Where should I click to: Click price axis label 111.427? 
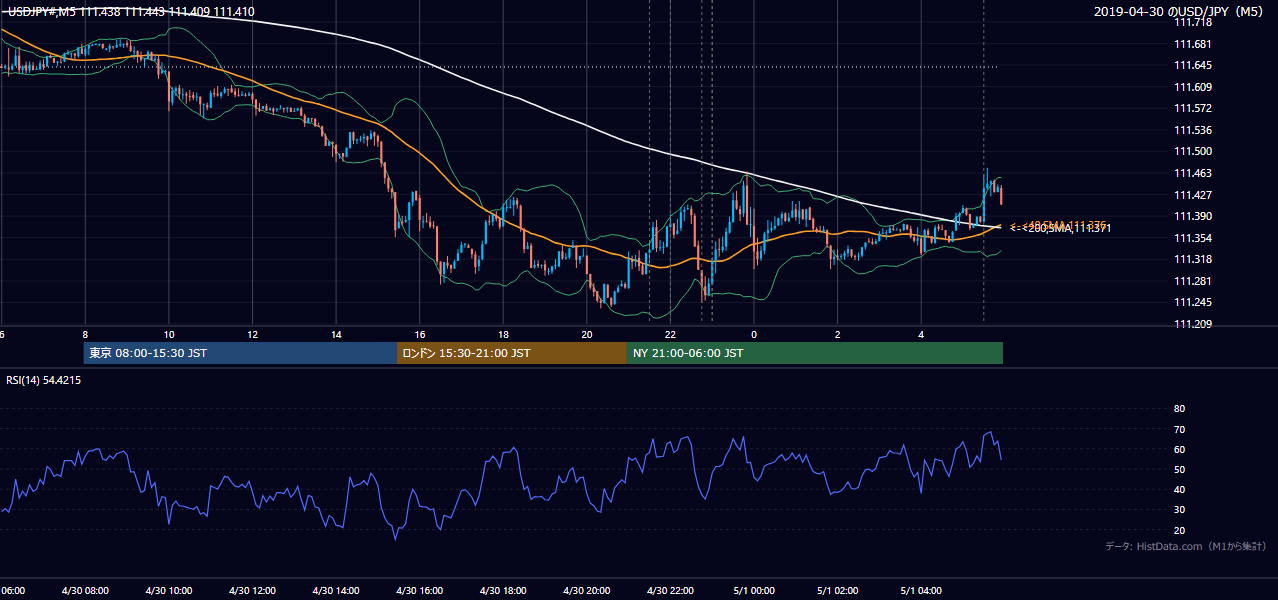(1192, 196)
